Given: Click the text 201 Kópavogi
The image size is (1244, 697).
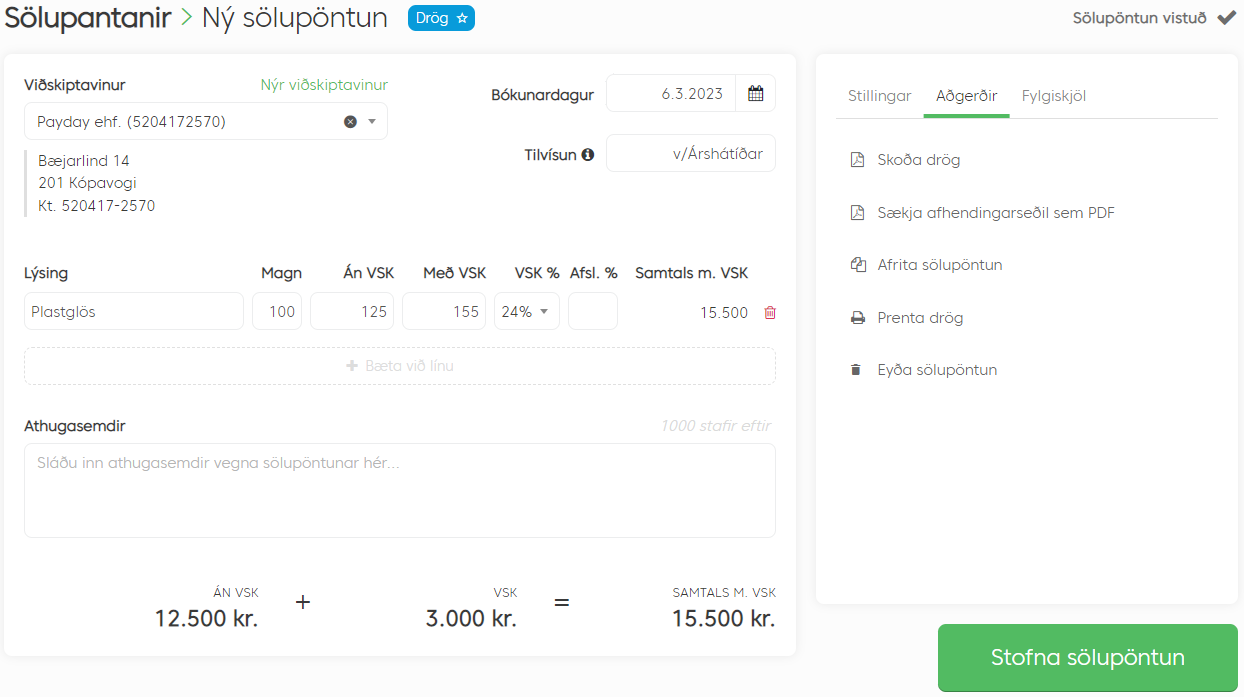Looking at the screenshot, I should click(88, 184).
